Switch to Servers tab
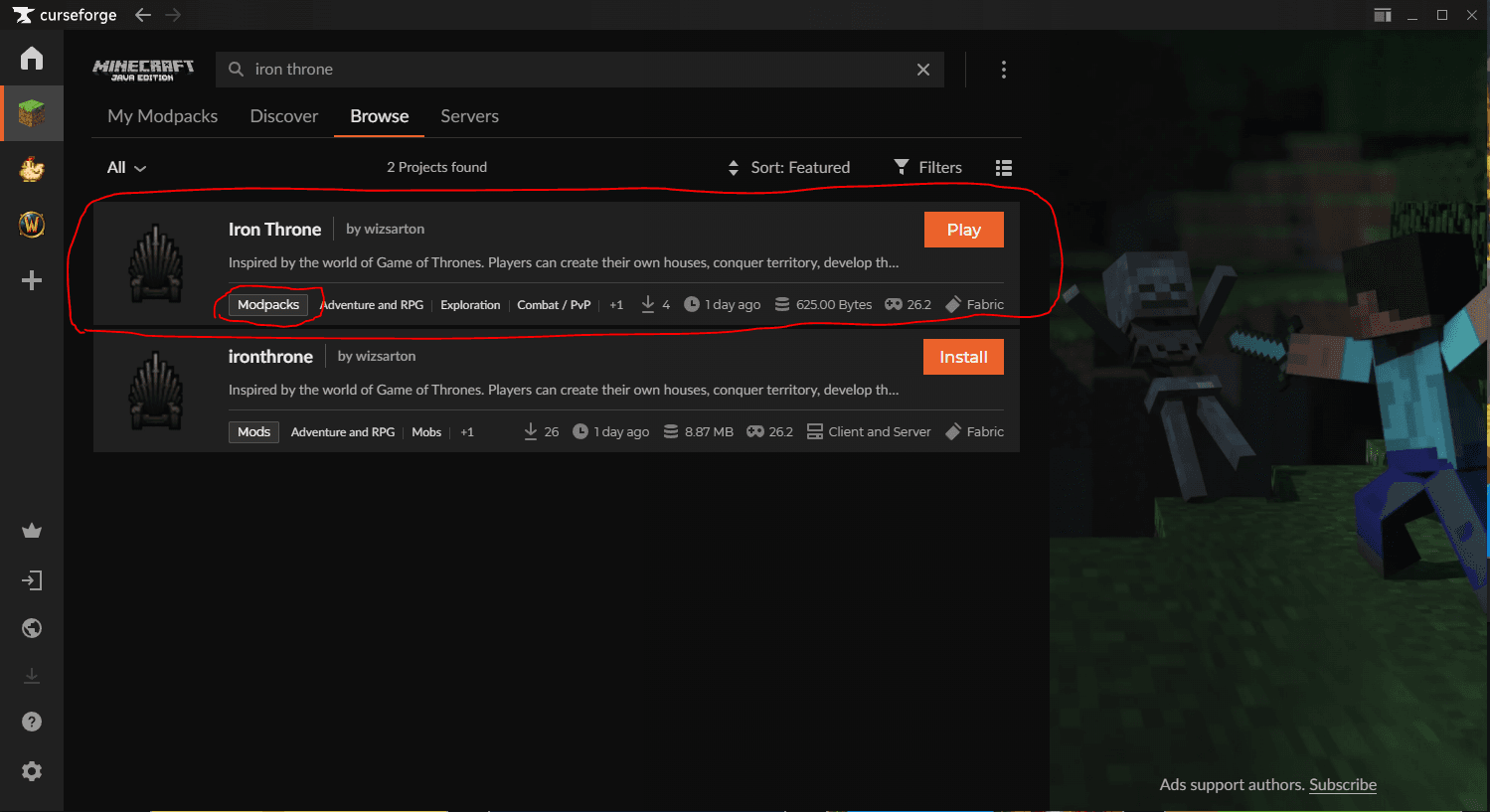 (x=470, y=116)
